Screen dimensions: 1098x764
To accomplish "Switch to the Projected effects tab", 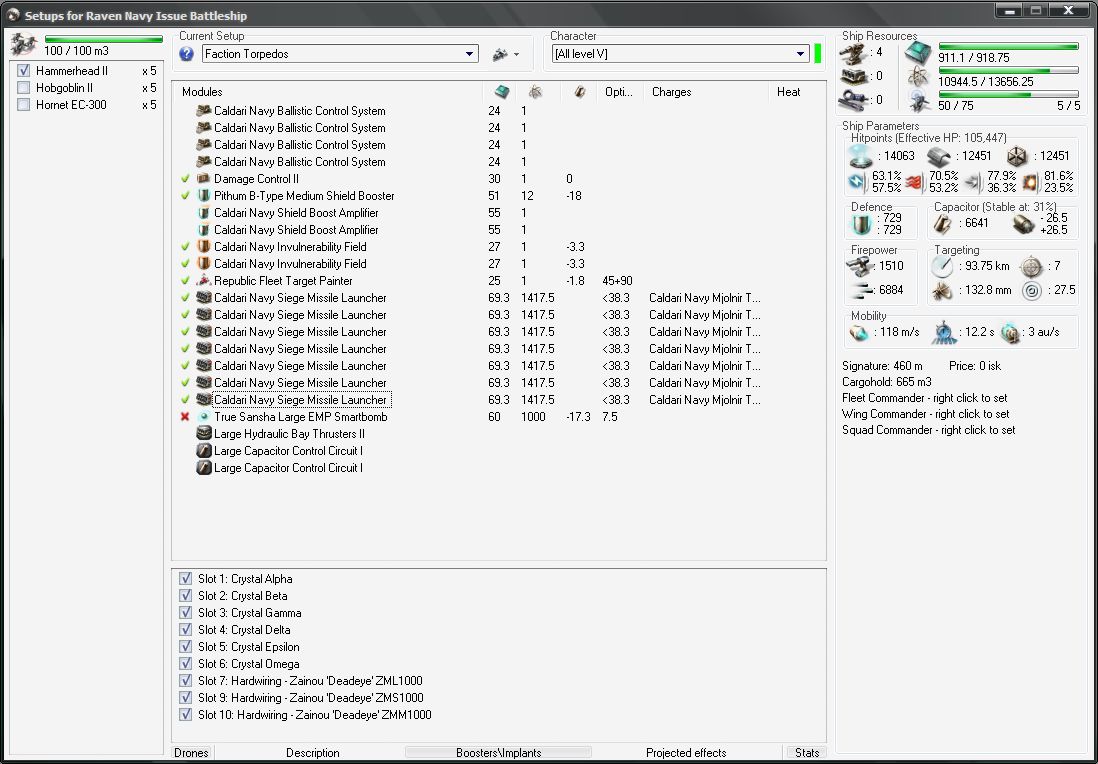I will click(x=686, y=753).
